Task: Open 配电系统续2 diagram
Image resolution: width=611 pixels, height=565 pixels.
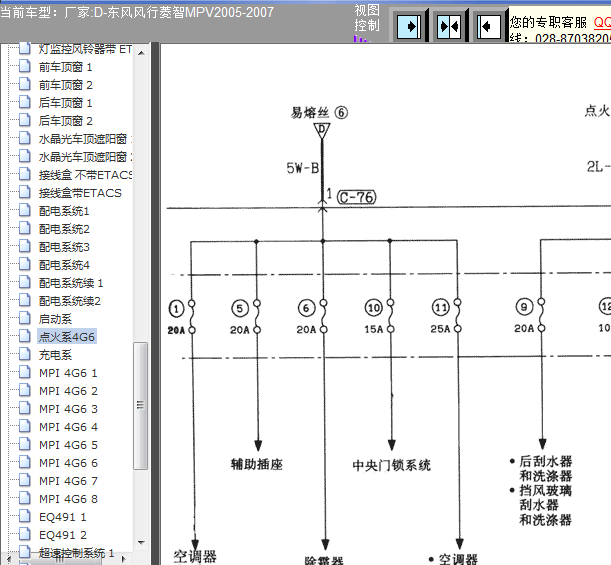Action: click(x=69, y=301)
